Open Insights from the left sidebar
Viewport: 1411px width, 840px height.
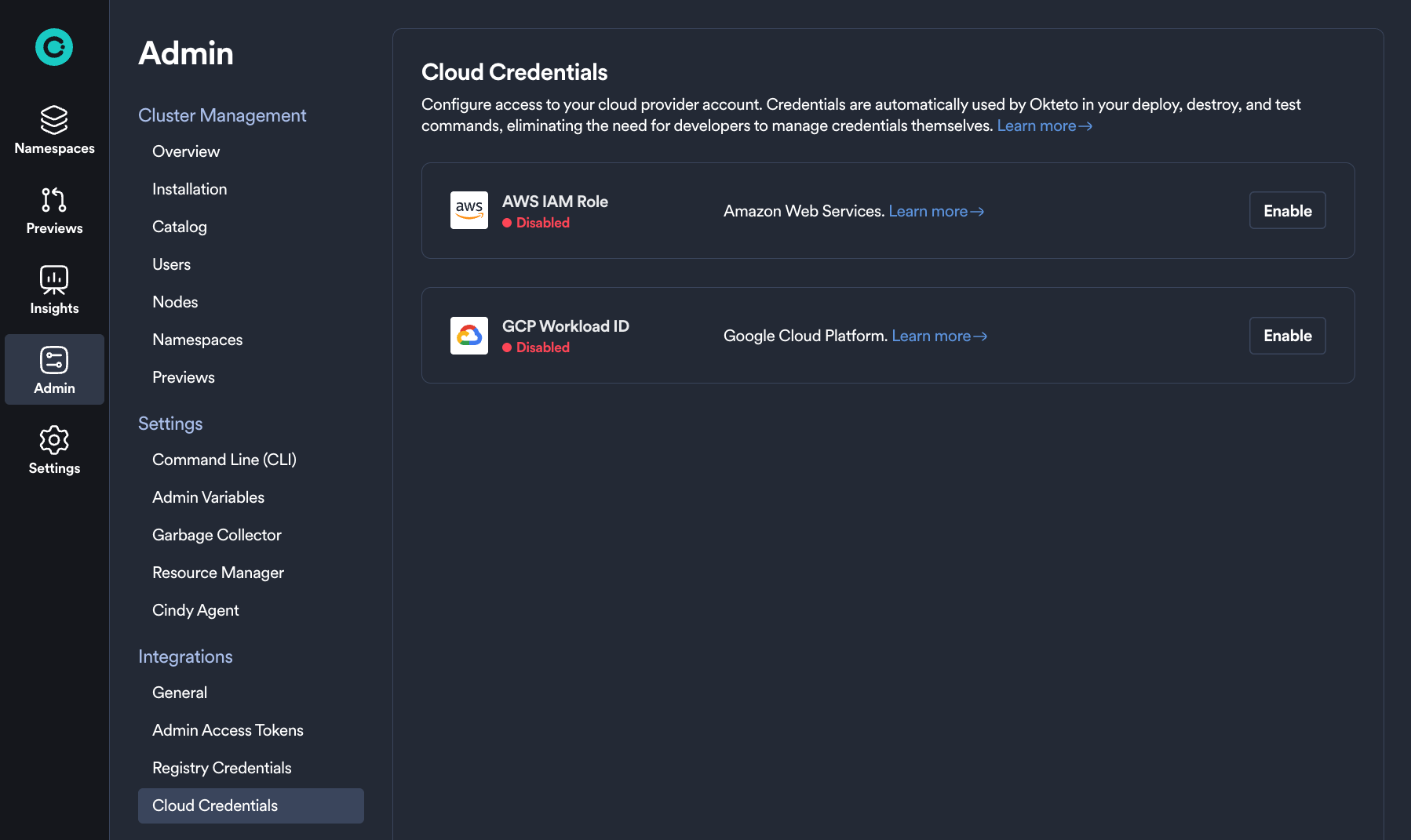click(x=53, y=289)
